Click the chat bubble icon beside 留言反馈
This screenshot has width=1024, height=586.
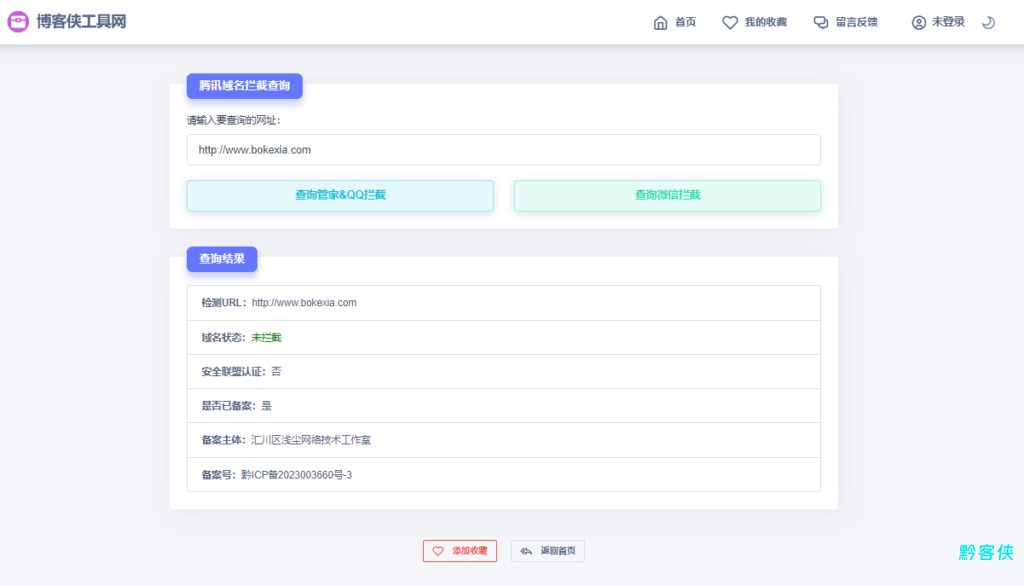[x=821, y=22]
